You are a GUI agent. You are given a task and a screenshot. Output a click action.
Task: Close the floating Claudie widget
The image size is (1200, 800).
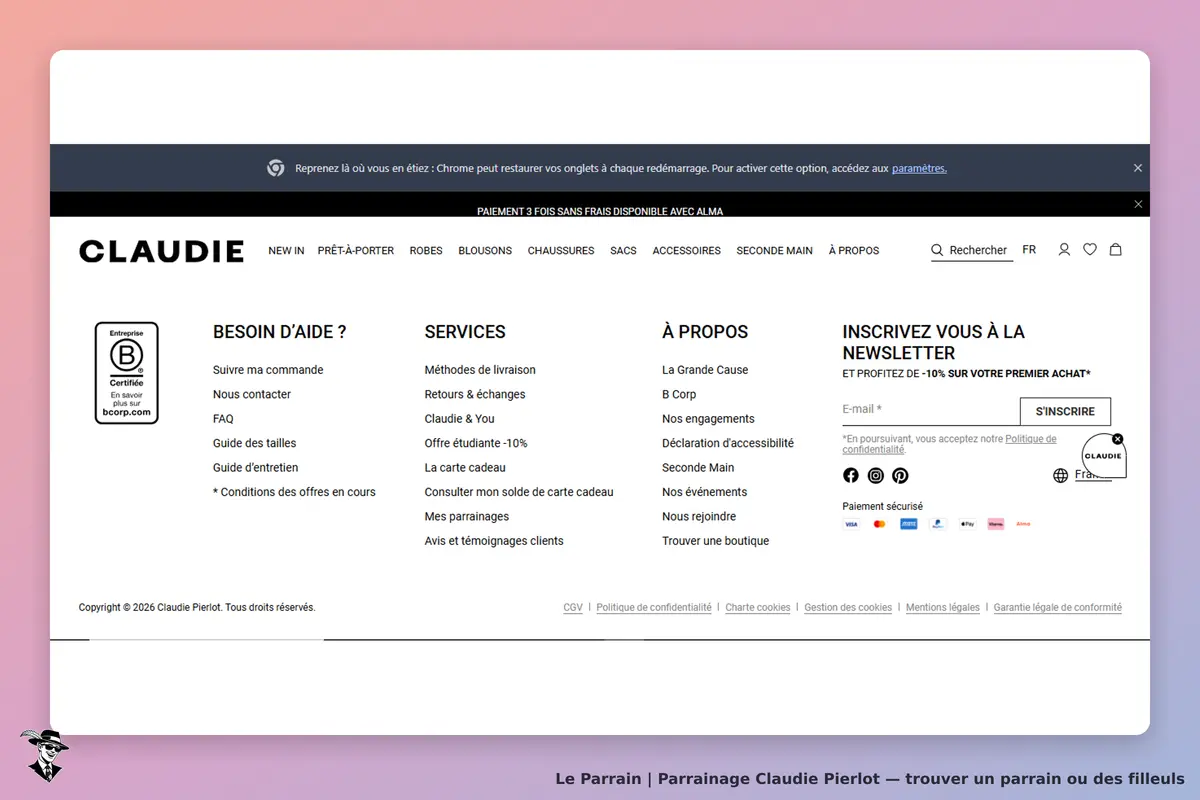pyautogui.click(x=1118, y=439)
